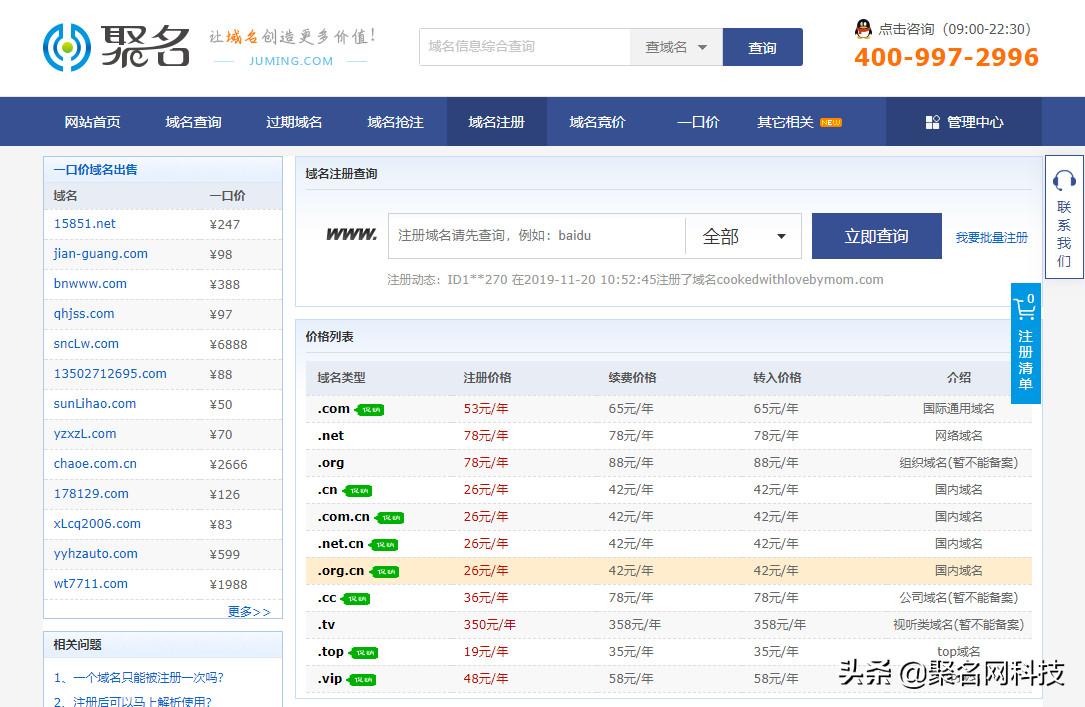Click the promo badge next to .vip
This screenshot has height=707, width=1085.
point(363,679)
